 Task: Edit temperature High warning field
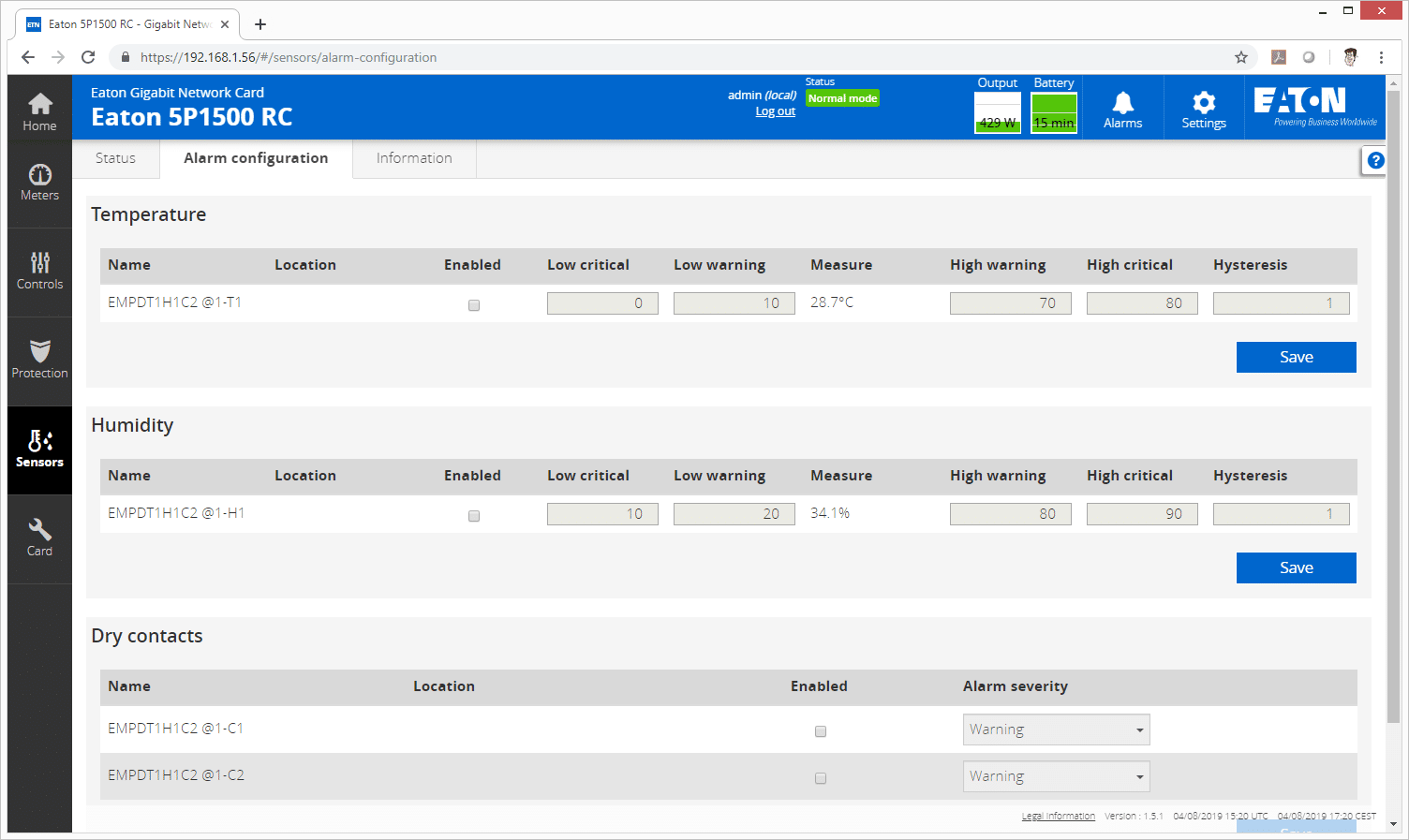tap(1010, 303)
